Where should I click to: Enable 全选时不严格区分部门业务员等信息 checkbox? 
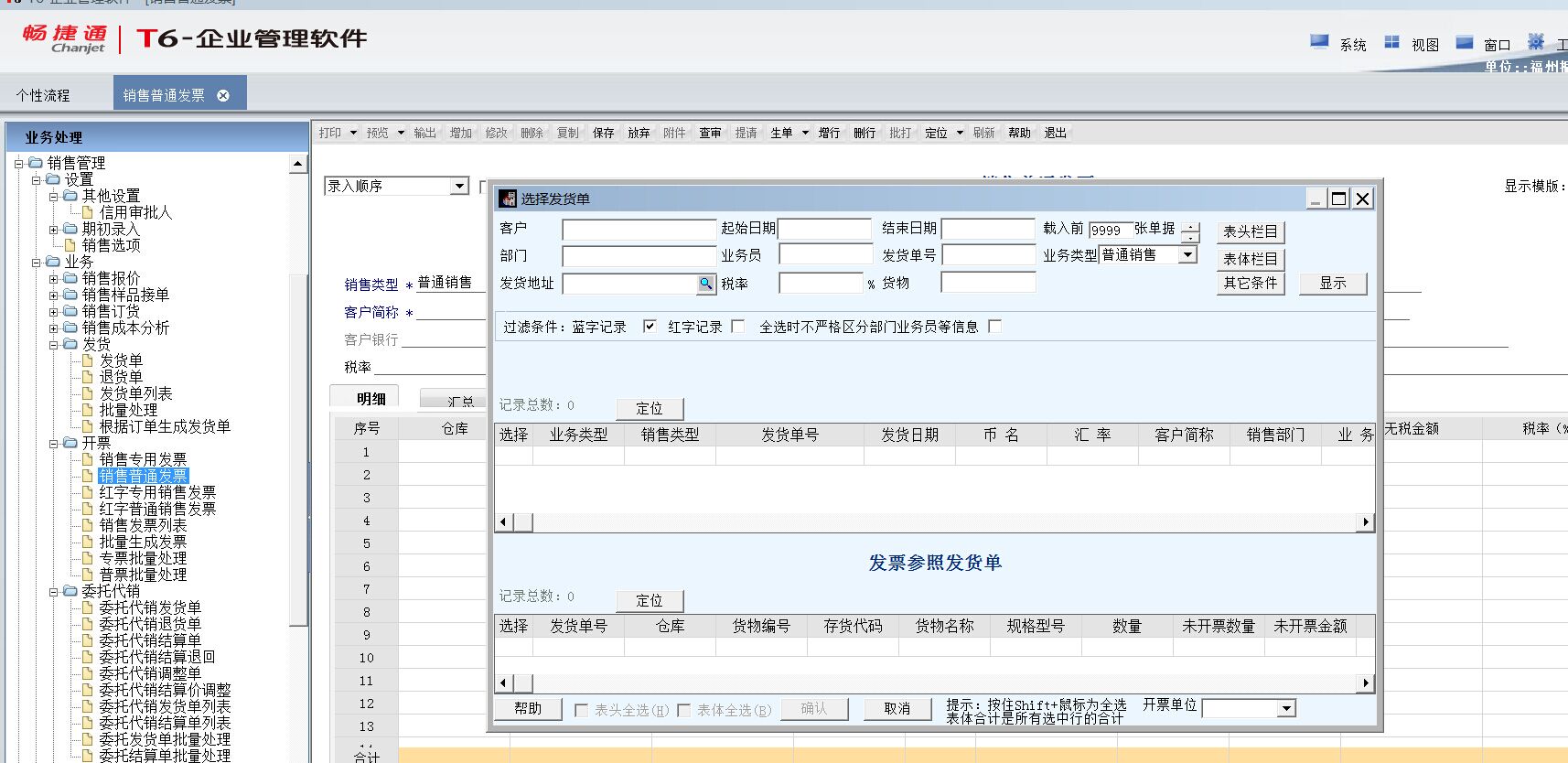[x=995, y=327]
